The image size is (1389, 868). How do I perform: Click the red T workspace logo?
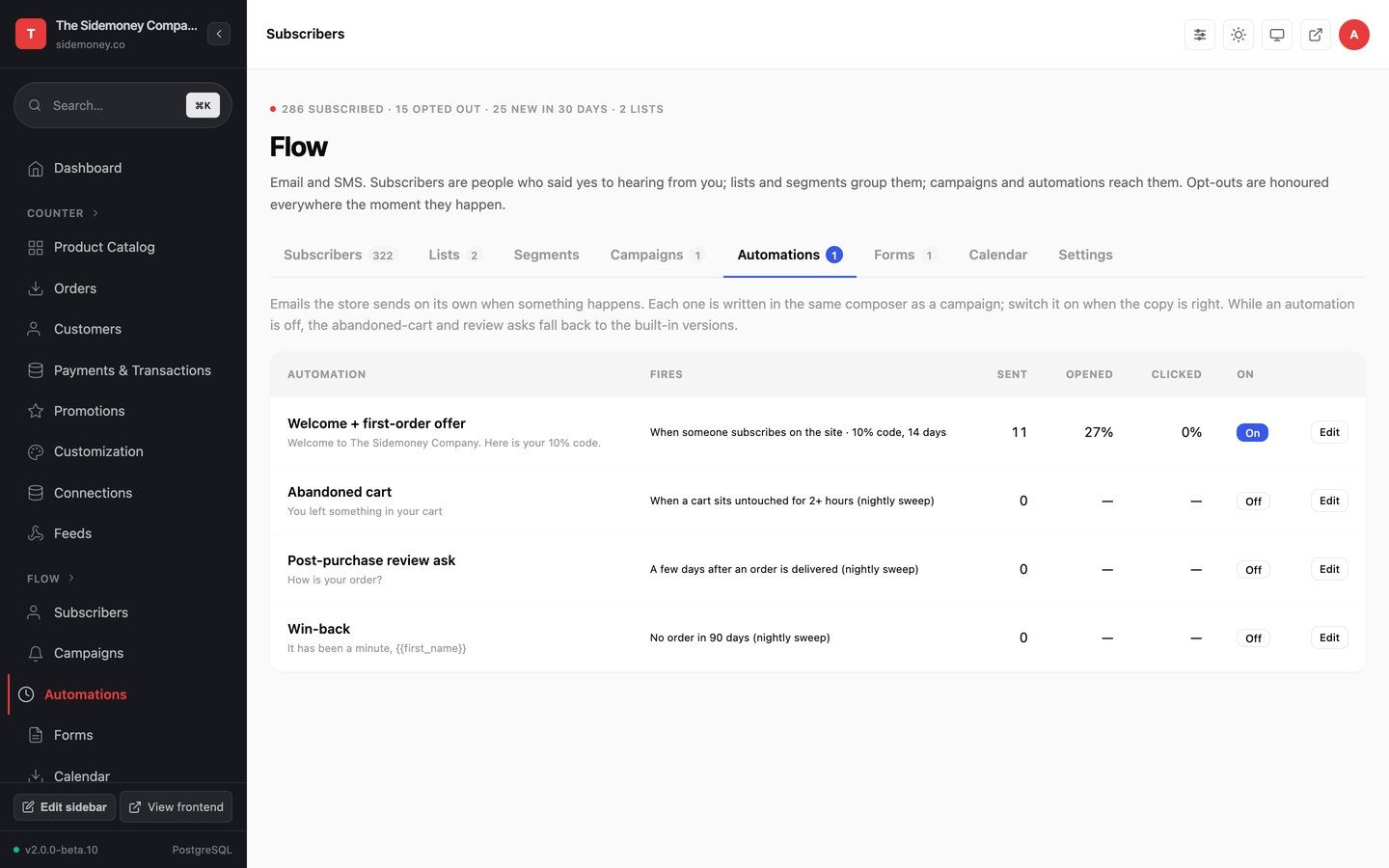(x=31, y=34)
